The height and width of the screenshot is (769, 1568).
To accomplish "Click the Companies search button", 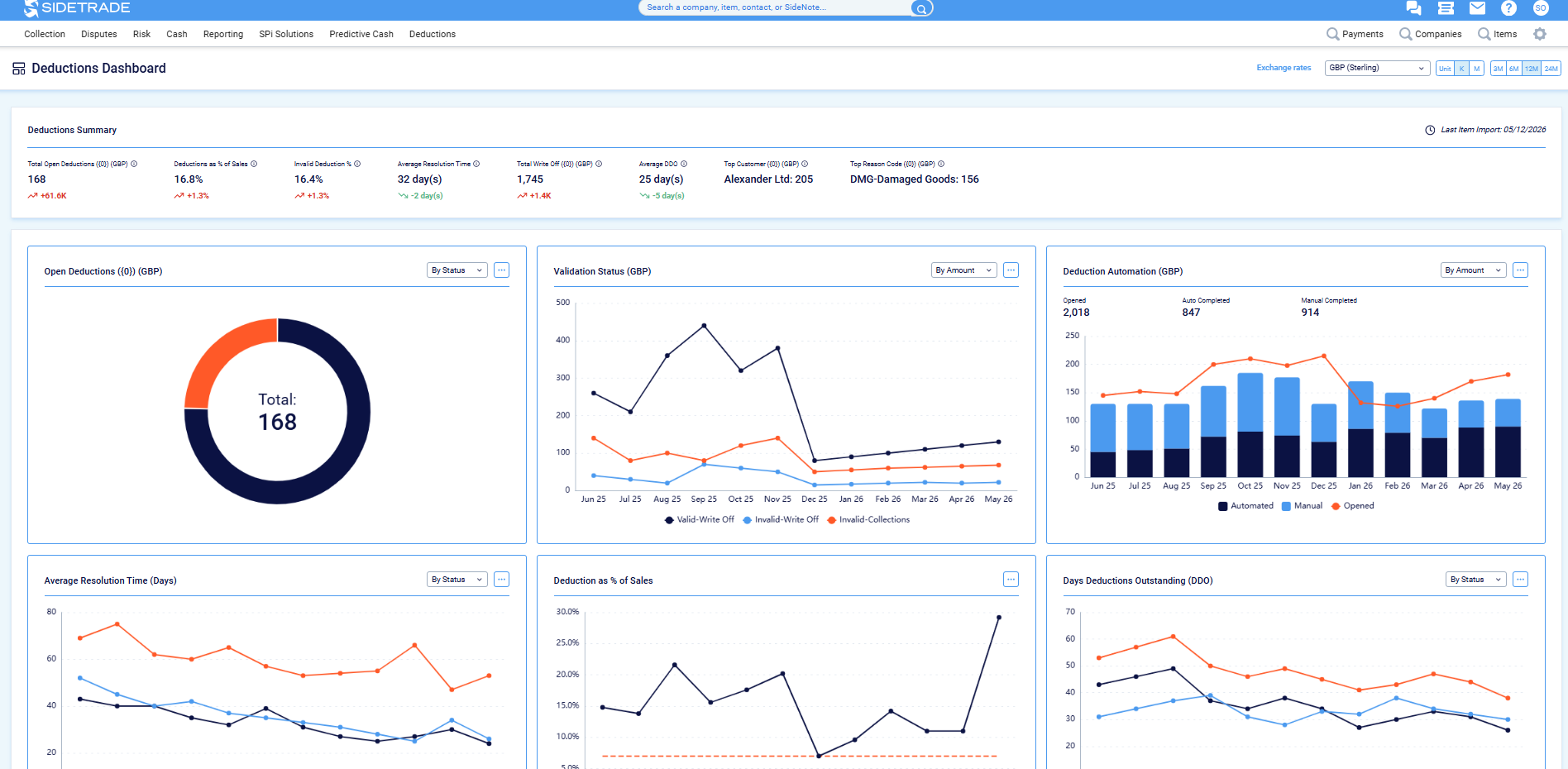I will point(1430,34).
